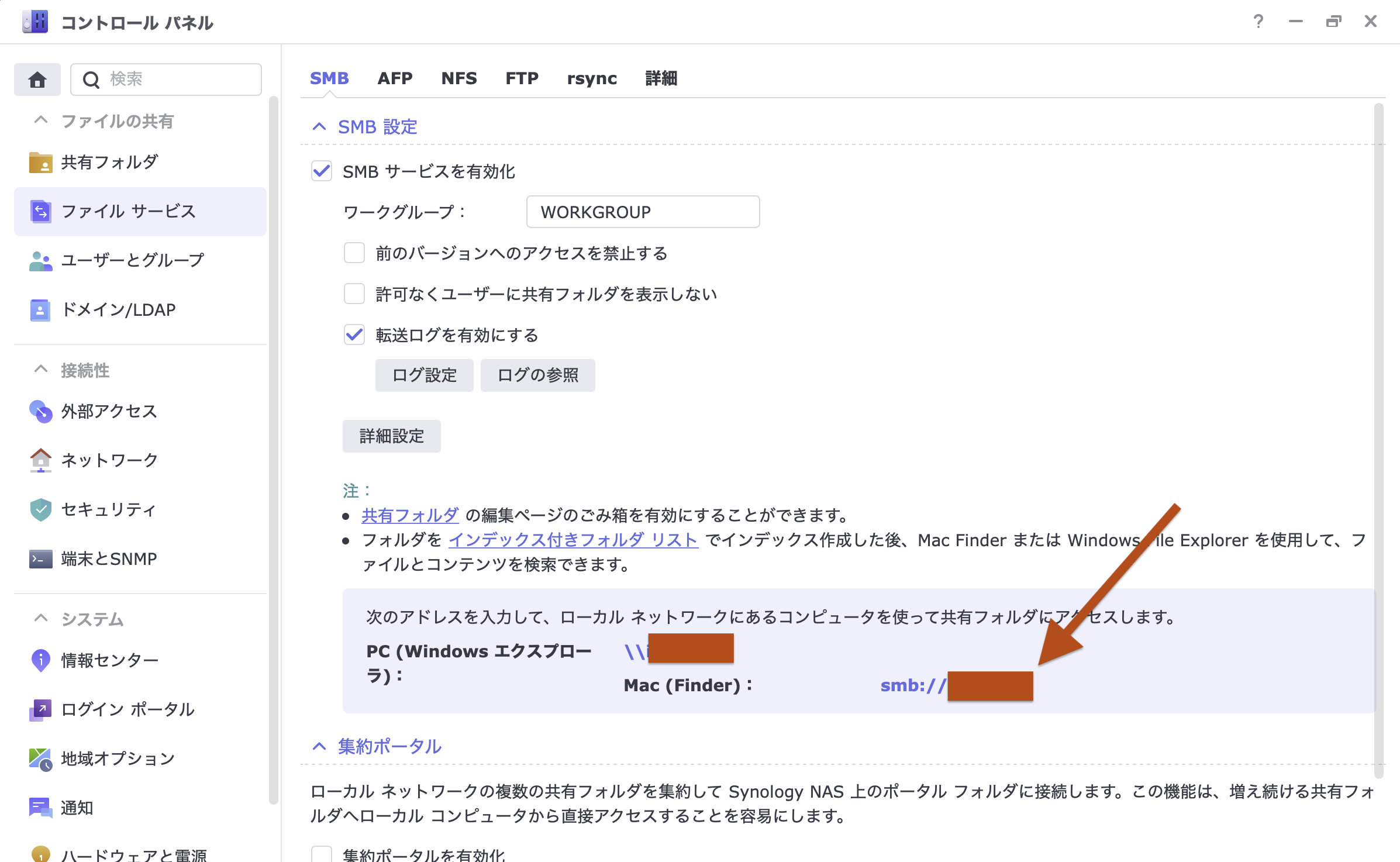Click the ログ設定 button
Screen dimensions: 1400x862
(x=424, y=375)
